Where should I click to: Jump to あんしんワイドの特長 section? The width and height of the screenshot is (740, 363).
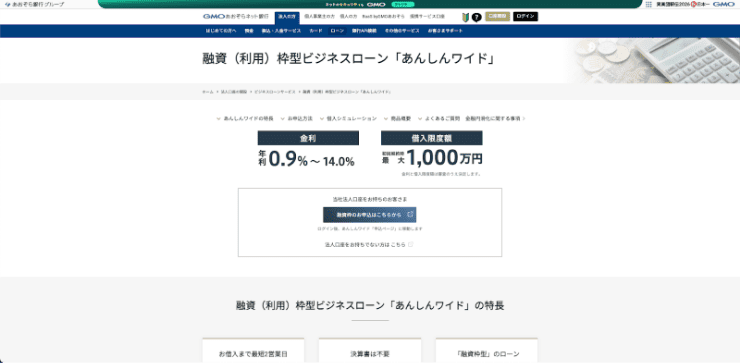[245, 118]
